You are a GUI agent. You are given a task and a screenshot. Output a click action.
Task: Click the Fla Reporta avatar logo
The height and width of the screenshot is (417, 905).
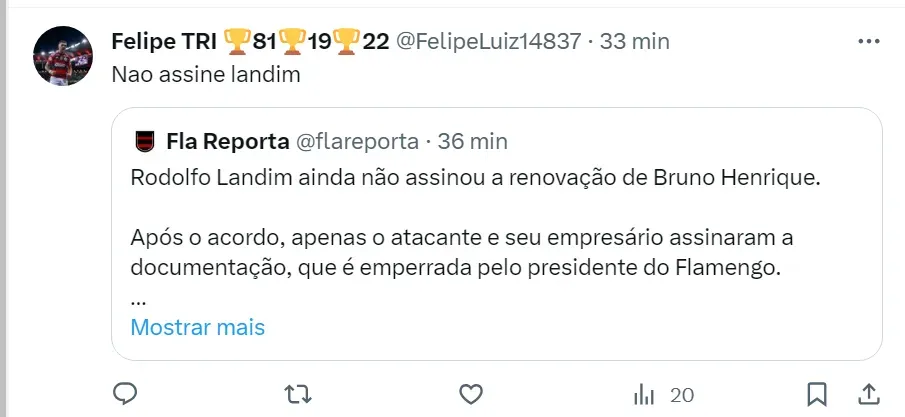(x=145, y=140)
